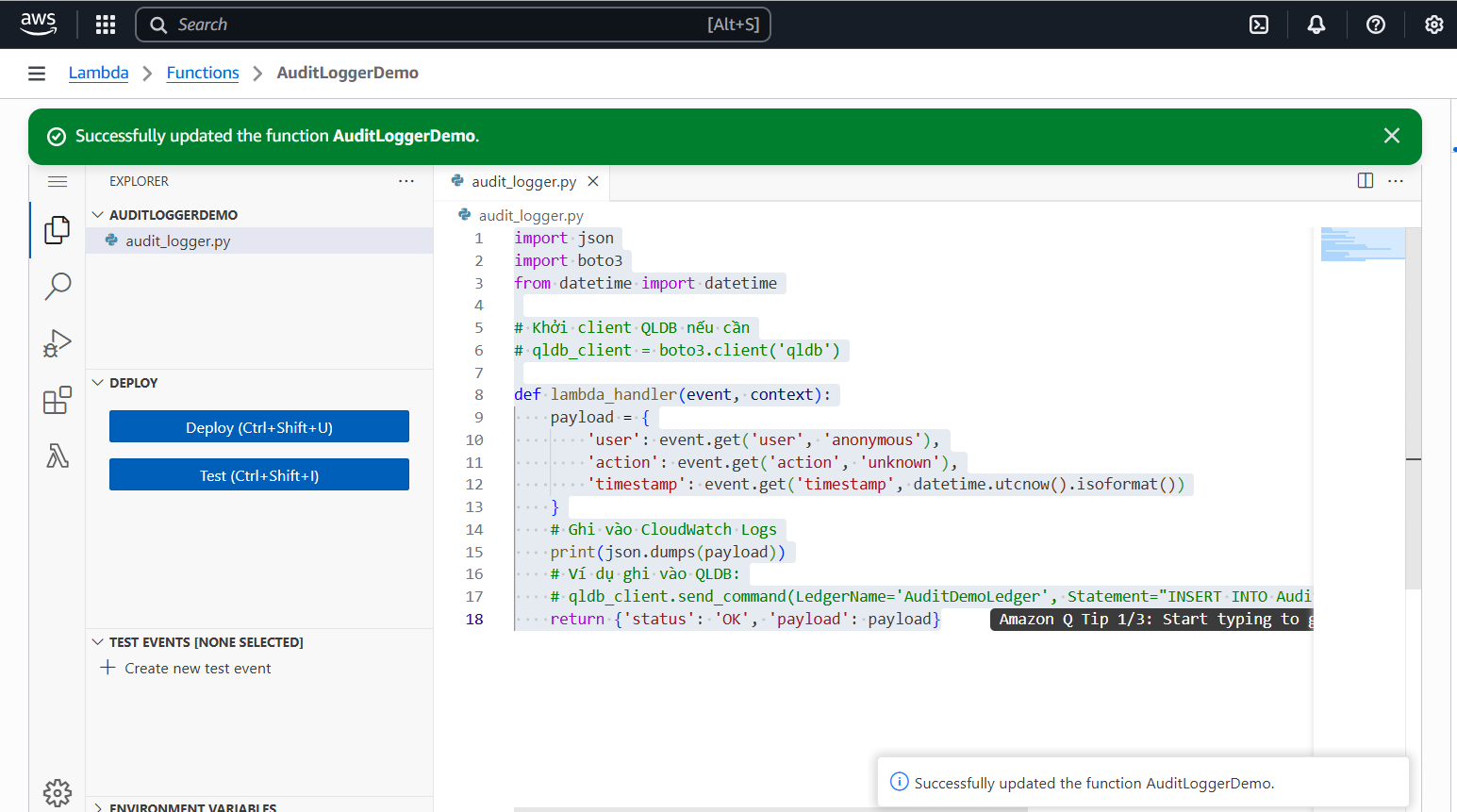
Task: Click the code minimap preview
Action: [x=1363, y=243]
